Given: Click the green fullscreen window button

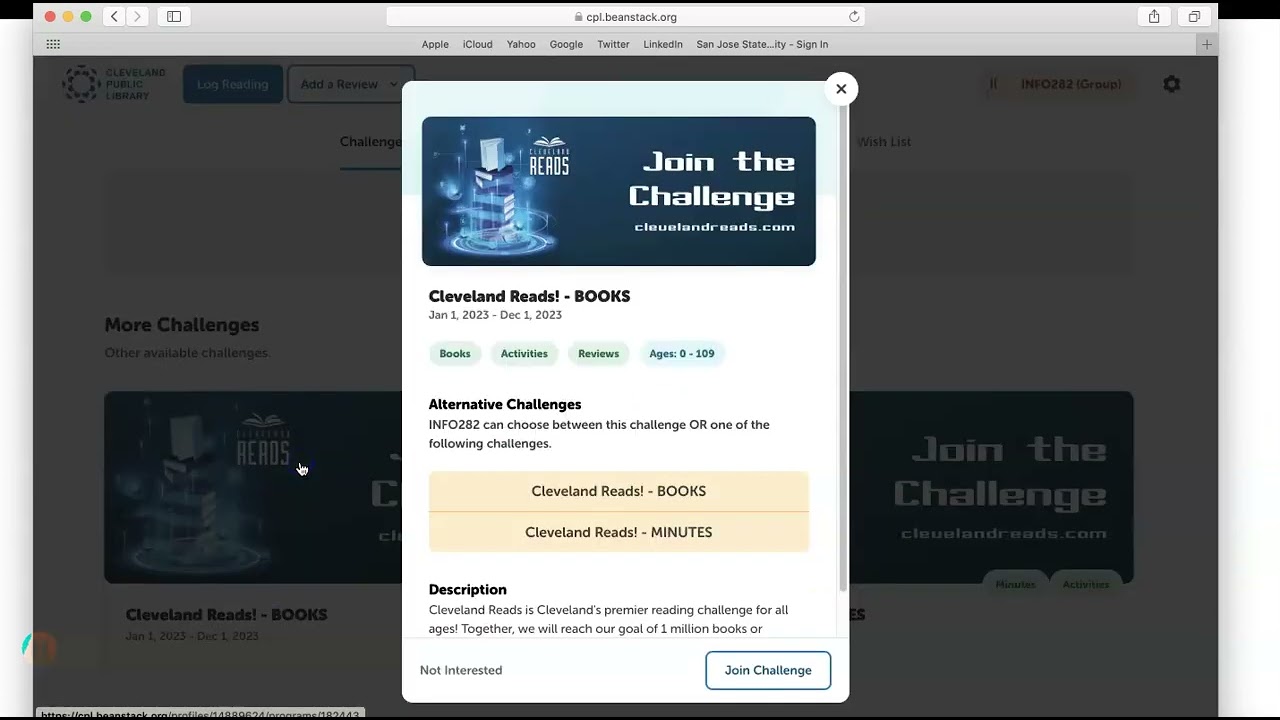Looking at the screenshot, I should point(86,17).
